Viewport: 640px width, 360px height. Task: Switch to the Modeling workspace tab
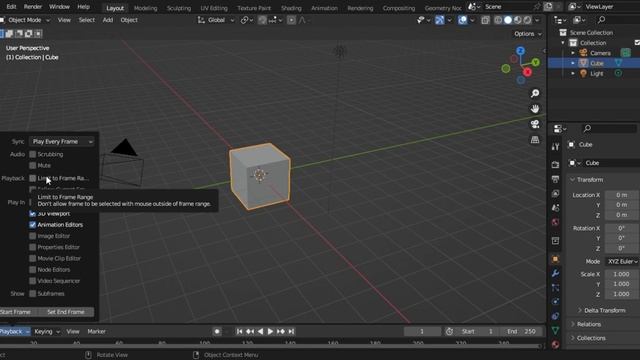pyautogui.click(x=145, y=8)
